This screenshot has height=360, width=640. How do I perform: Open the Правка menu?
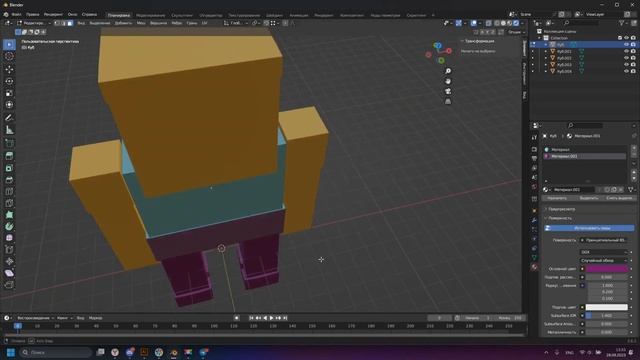point(33,15)
